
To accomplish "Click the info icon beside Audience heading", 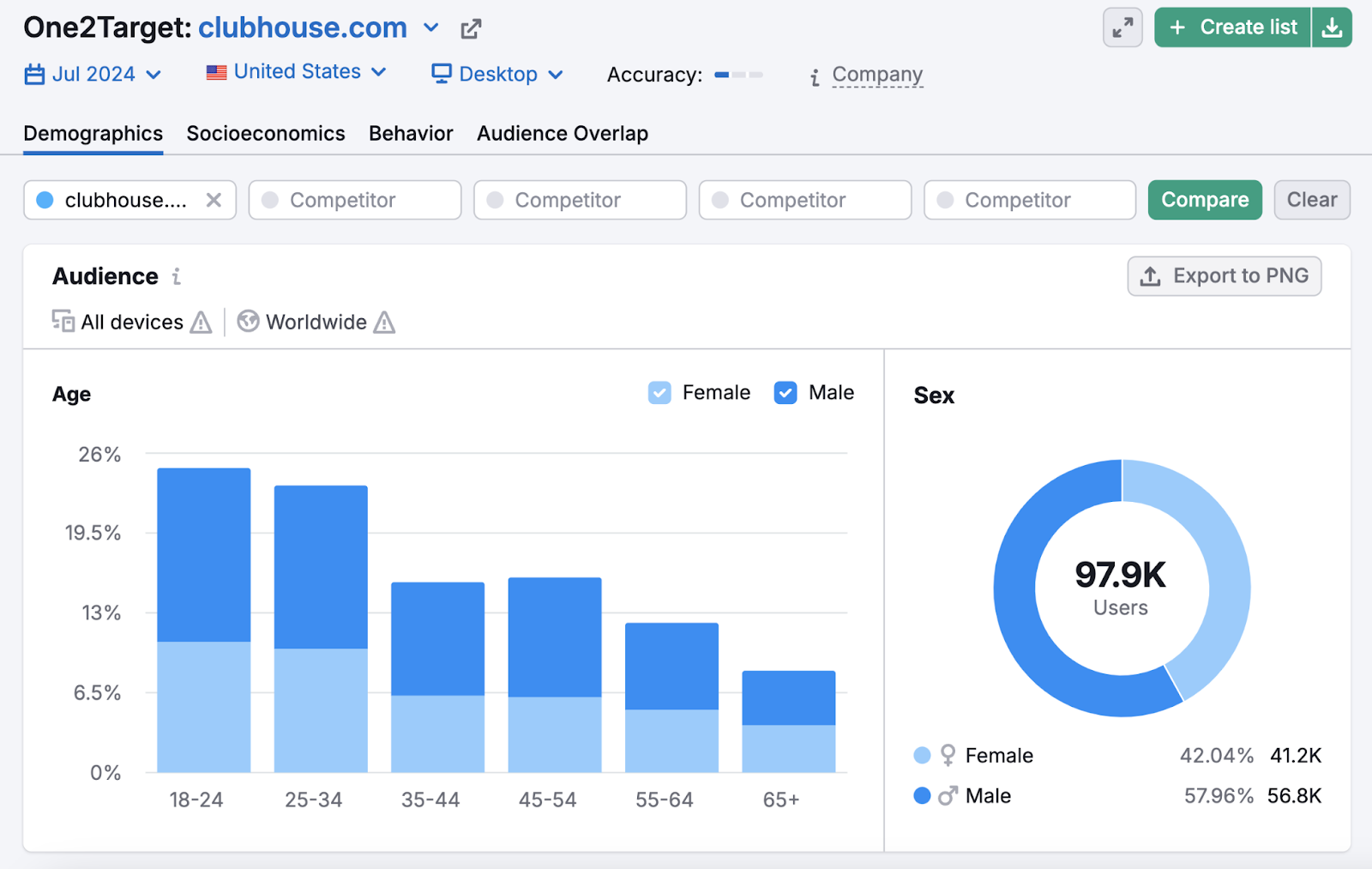I will tap(177, 276).
